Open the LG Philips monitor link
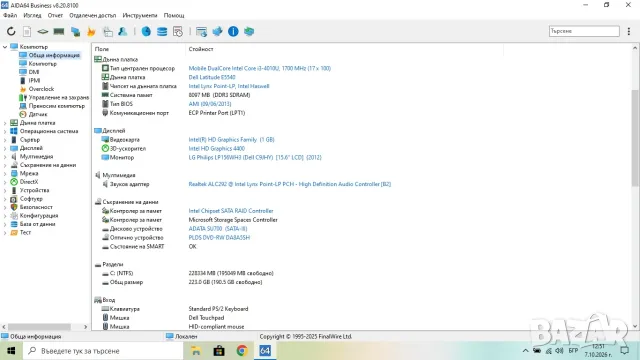The width and height of the screenshot is (640, 360). (x=255, y=158)
